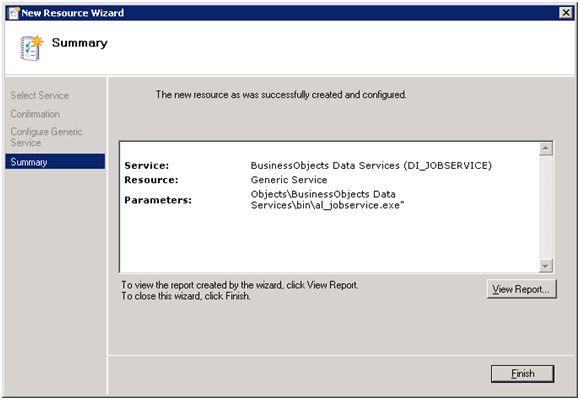The height and width of the screenshot is (400, 580).
Task: Click the summary box scroll up arrow
Action: [x=546, y=149]
